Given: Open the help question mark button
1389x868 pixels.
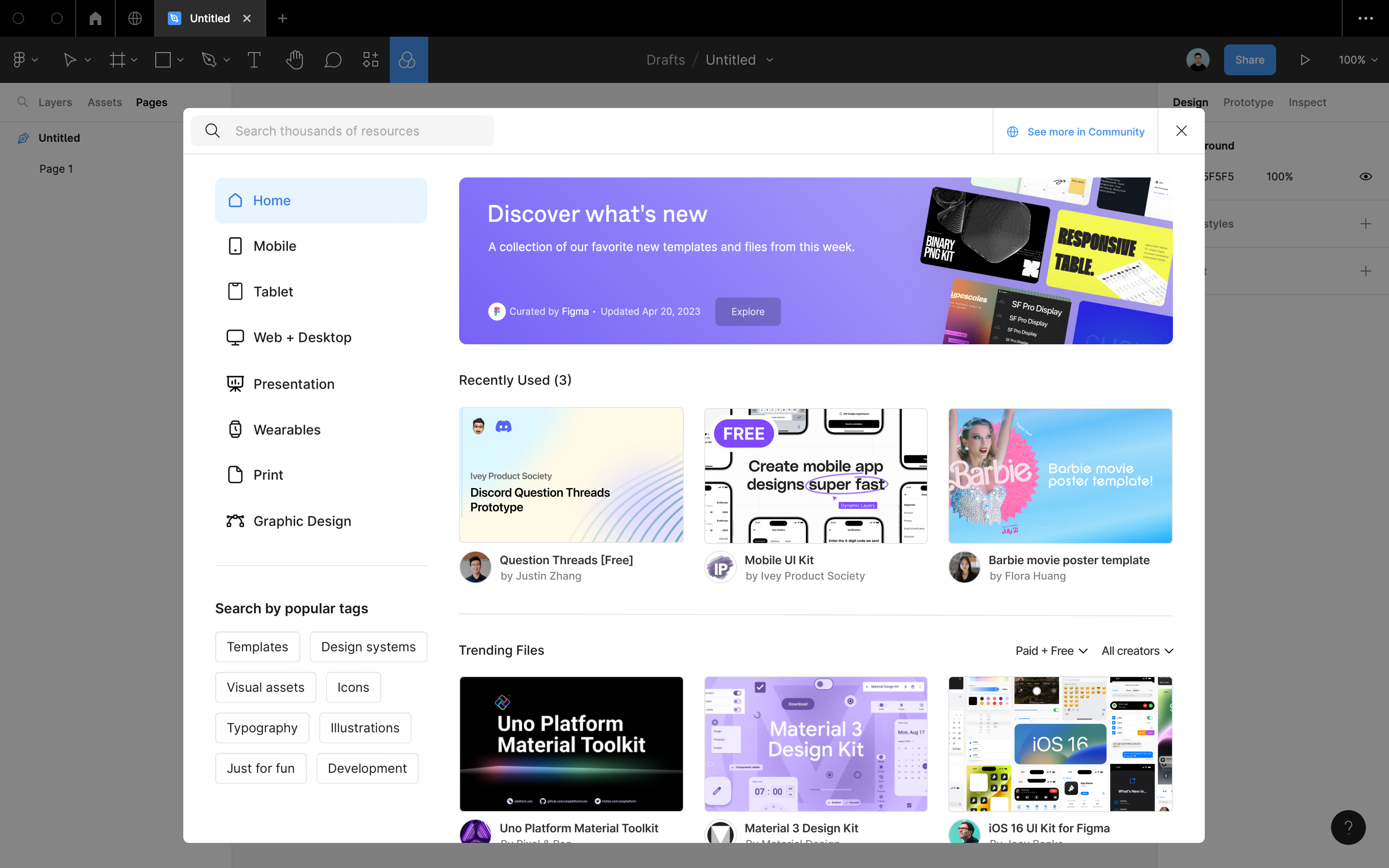Looking at the screenshot, I should coord(1348,827).
